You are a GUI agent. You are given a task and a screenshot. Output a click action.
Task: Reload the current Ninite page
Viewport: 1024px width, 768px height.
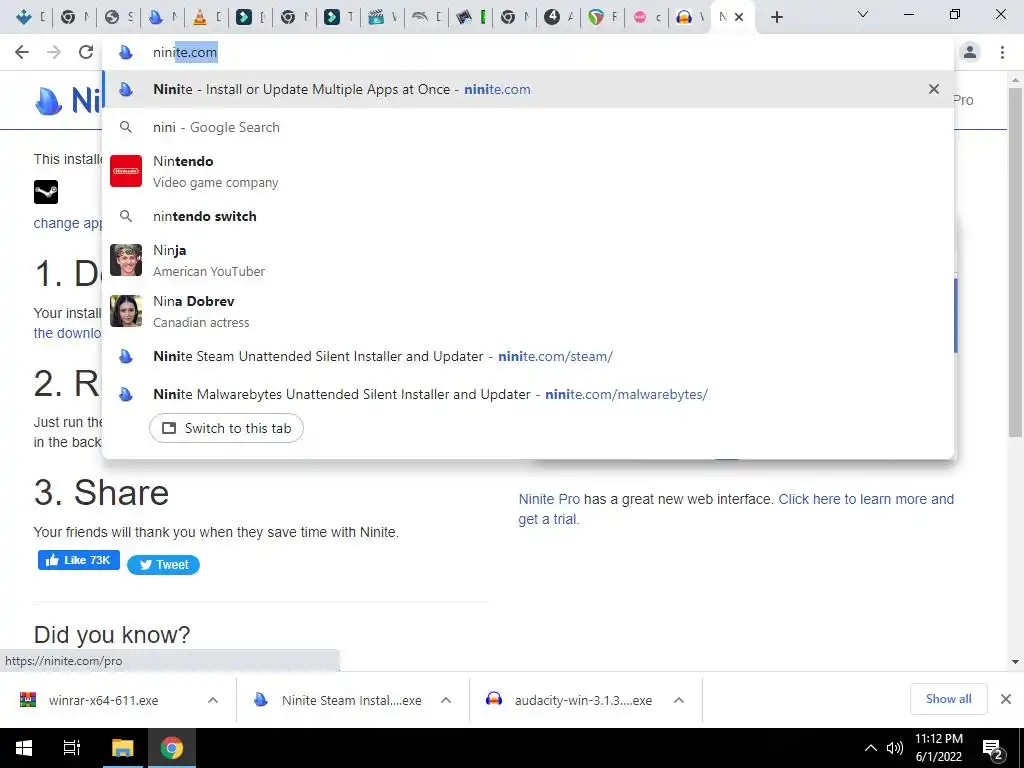pos(86,52)
